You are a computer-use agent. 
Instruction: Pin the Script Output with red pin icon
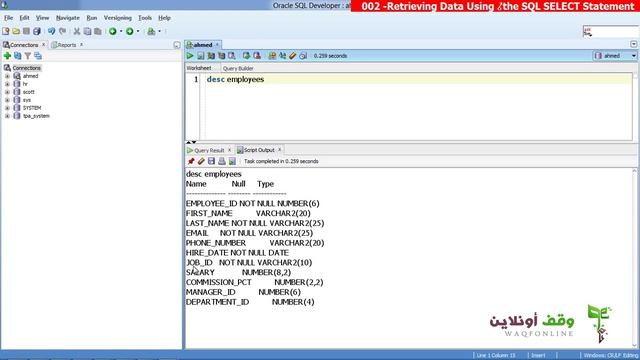click(x=191, y=161)
